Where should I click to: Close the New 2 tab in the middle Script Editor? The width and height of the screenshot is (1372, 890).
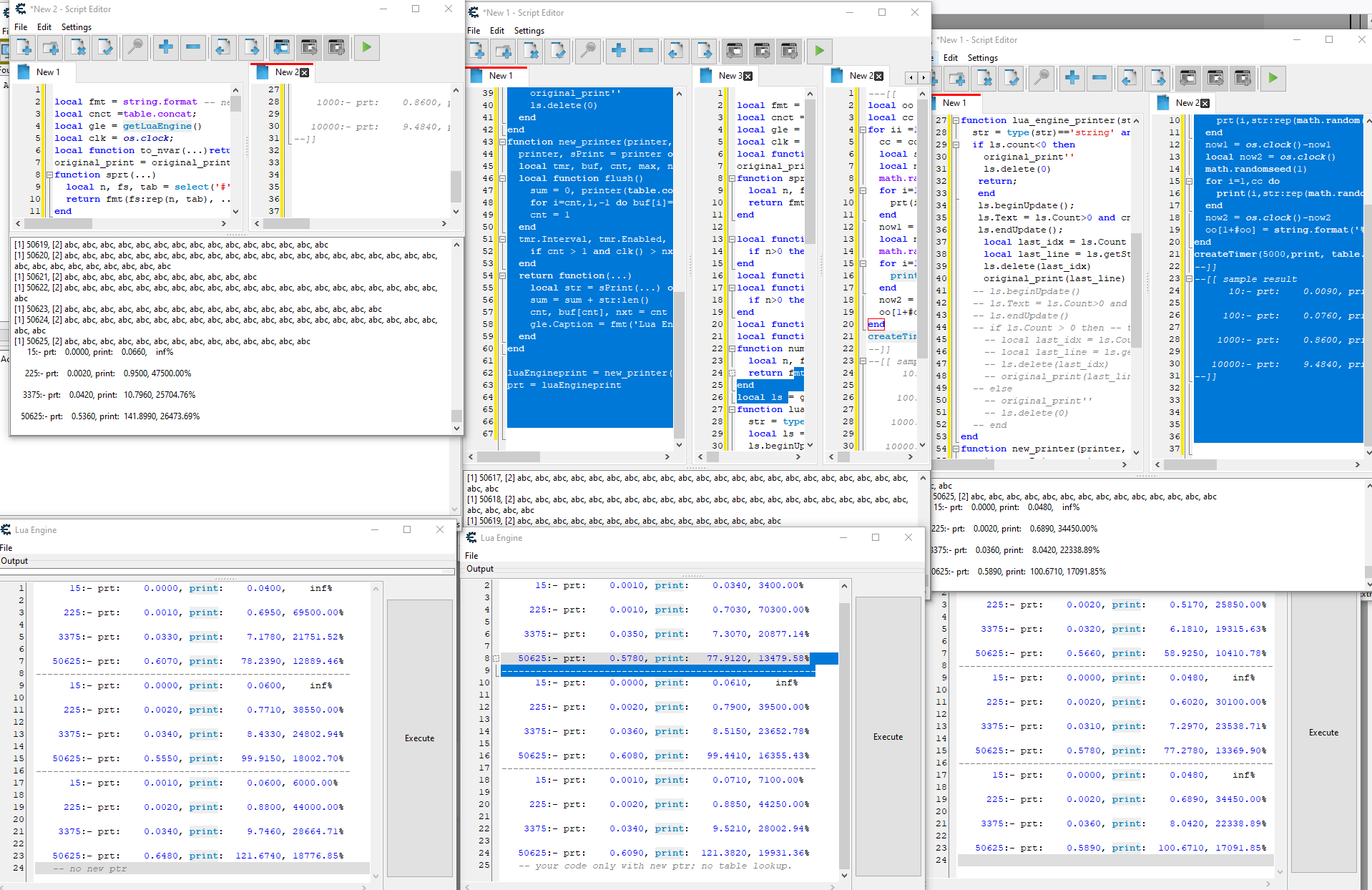879,77
